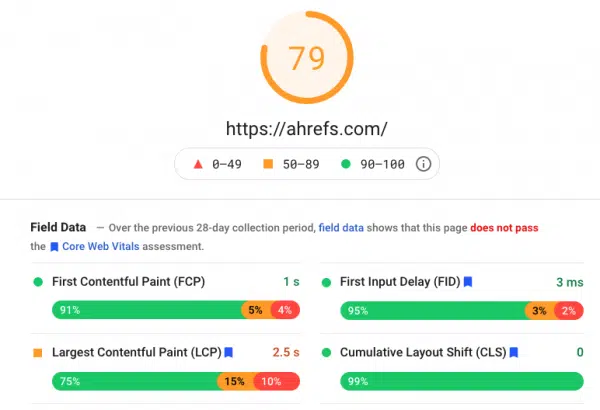Click the green circle 90–100 legend icon

click(346, 164)
